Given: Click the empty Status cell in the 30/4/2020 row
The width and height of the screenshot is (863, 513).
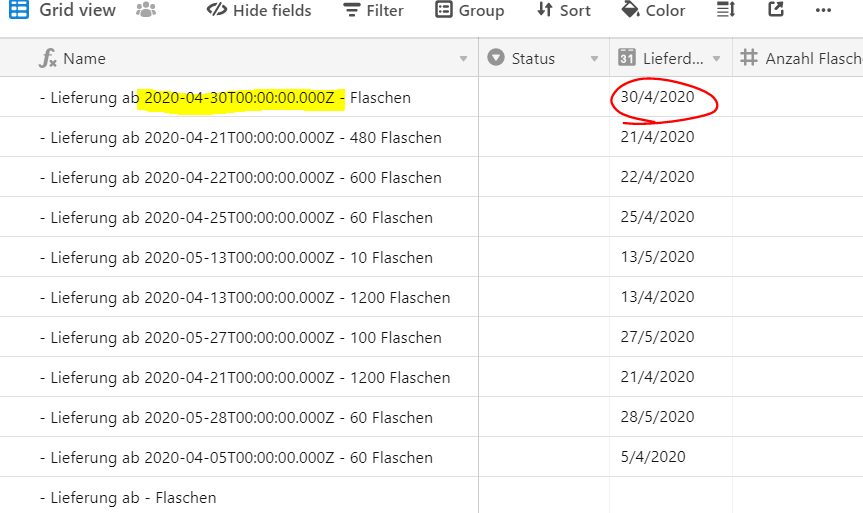Looking at the screenshot, I should coord(544,97).
